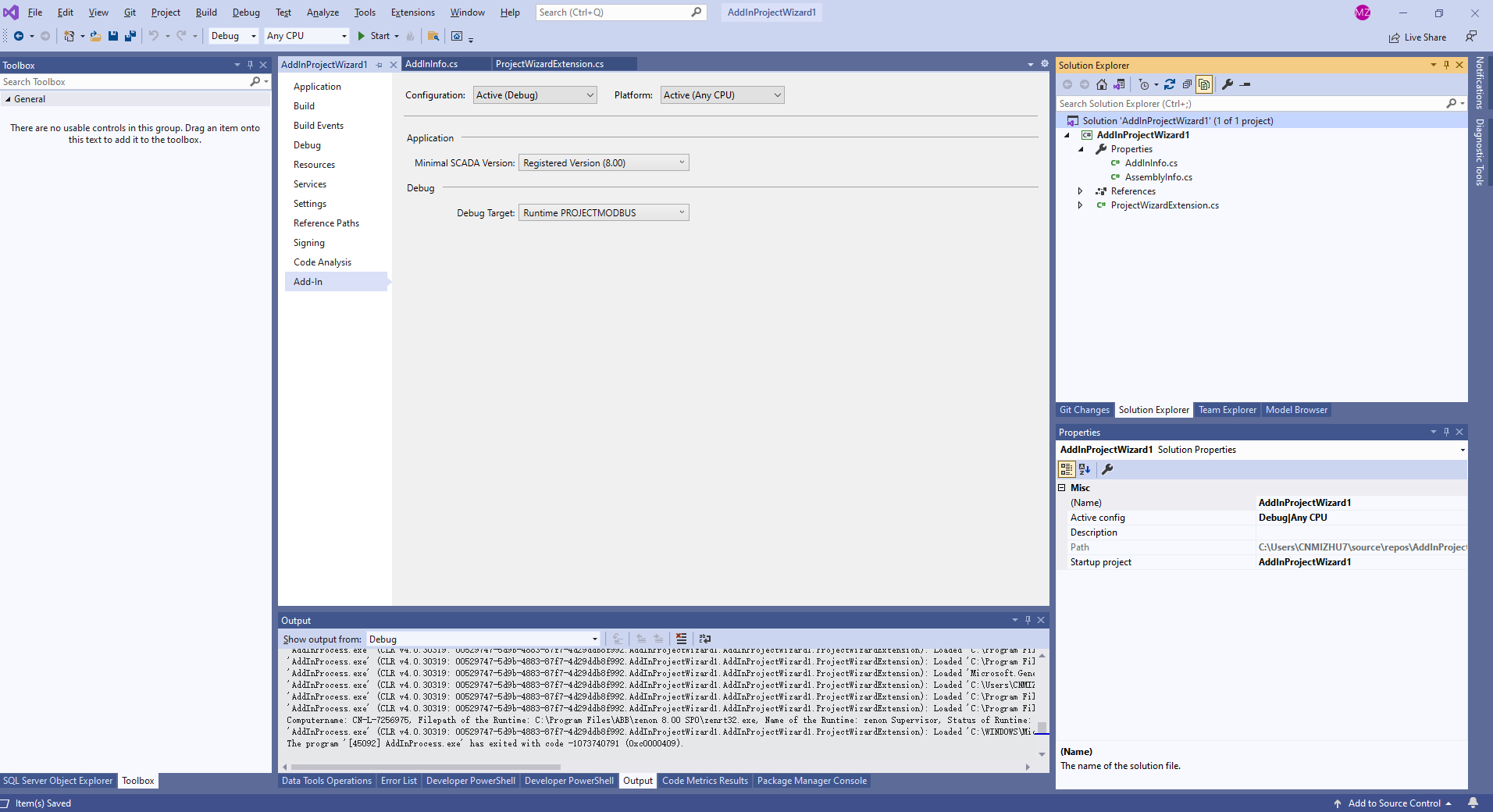This screenshot has height=812, width=1493.
Task: Open the Team Explorer tab
Action: point(1228,410)
